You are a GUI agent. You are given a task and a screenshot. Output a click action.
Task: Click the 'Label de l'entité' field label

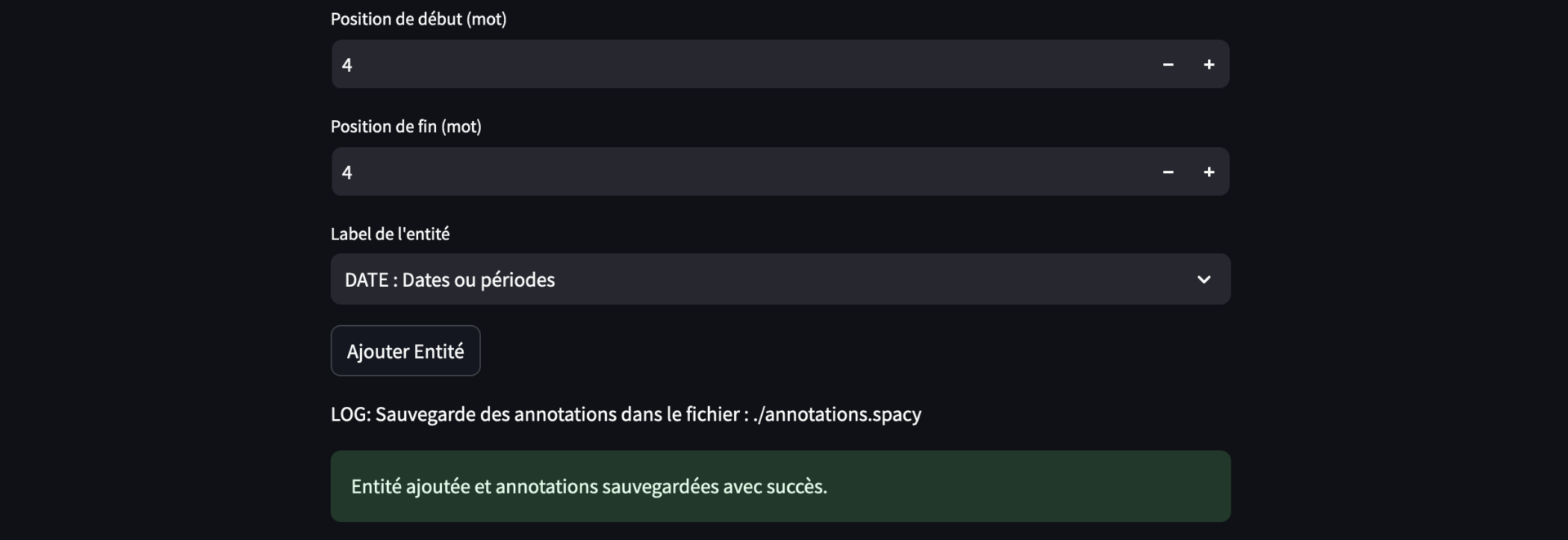pos(390,234)
